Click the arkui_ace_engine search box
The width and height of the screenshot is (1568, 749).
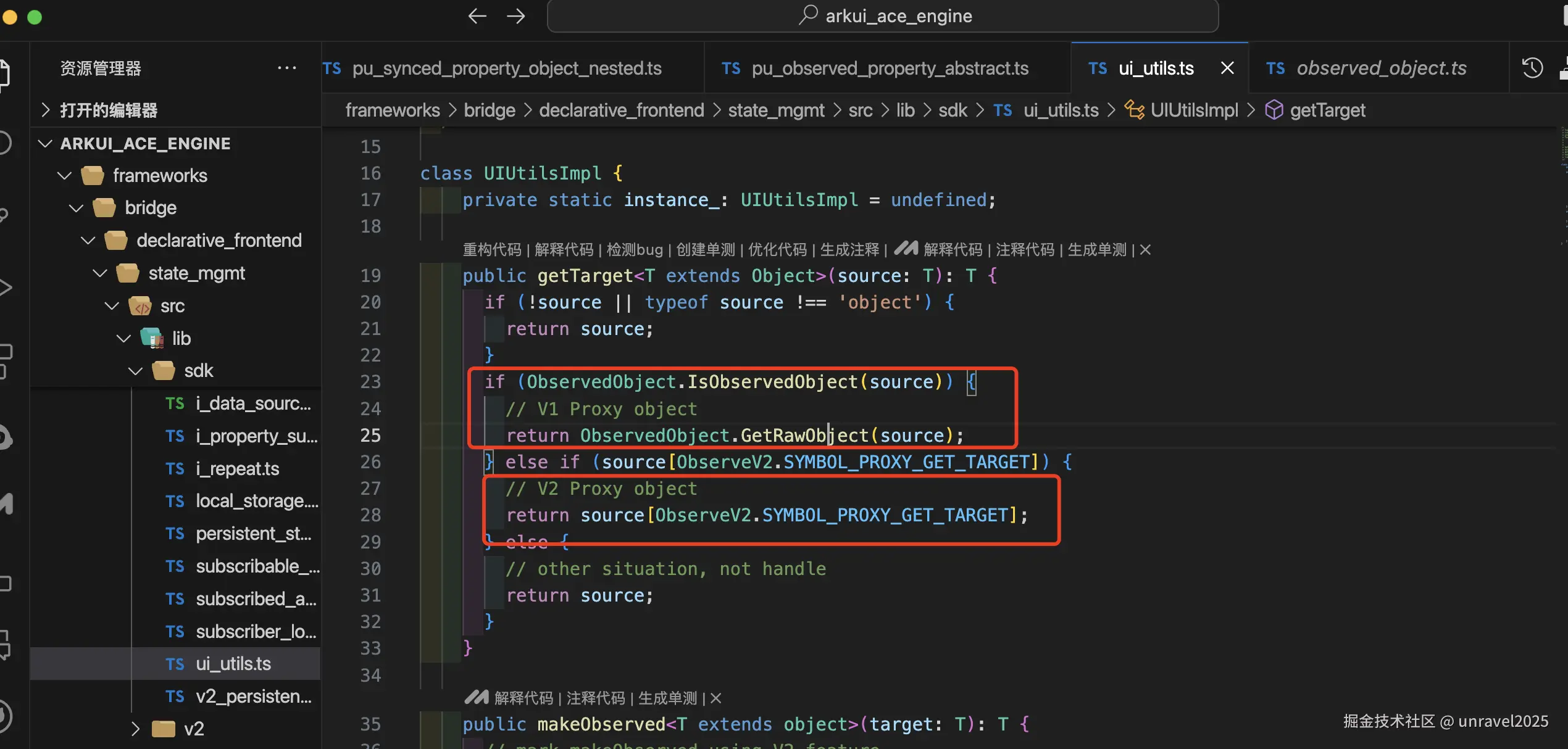click(x=883, y=16)
